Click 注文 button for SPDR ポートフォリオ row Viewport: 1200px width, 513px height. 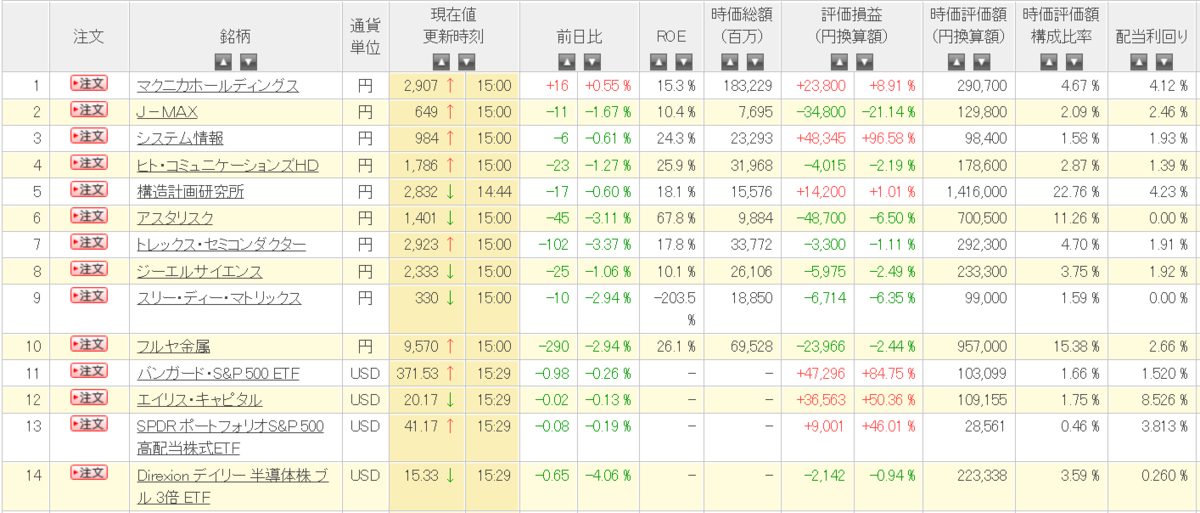click(88, 425)
